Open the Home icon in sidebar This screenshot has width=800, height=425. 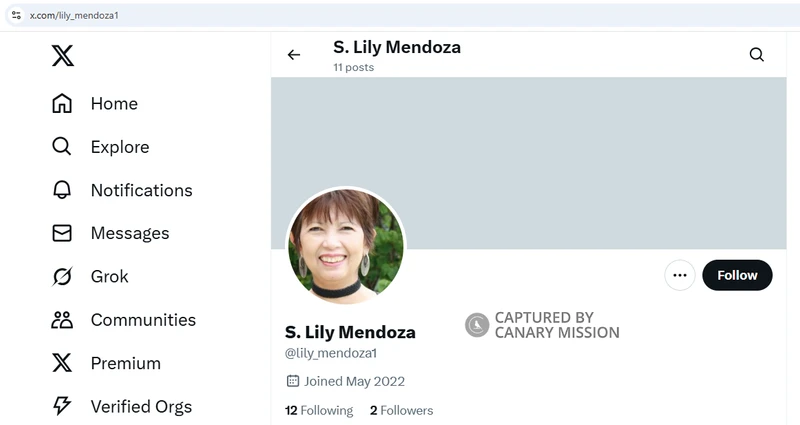tap(62, 104)
